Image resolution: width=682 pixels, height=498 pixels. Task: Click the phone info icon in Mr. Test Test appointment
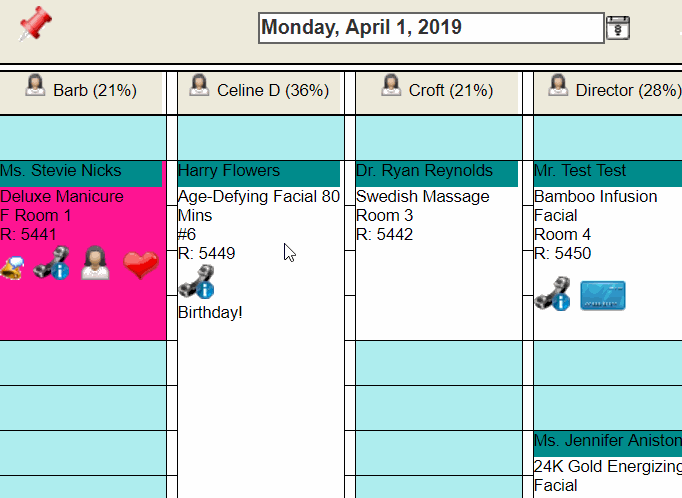552,294
